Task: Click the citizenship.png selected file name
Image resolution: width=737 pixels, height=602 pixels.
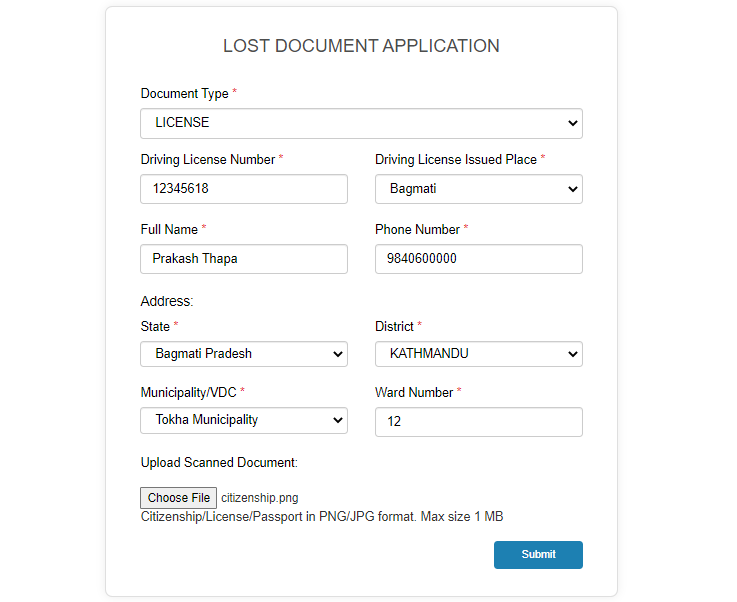Action: (259, 498)
